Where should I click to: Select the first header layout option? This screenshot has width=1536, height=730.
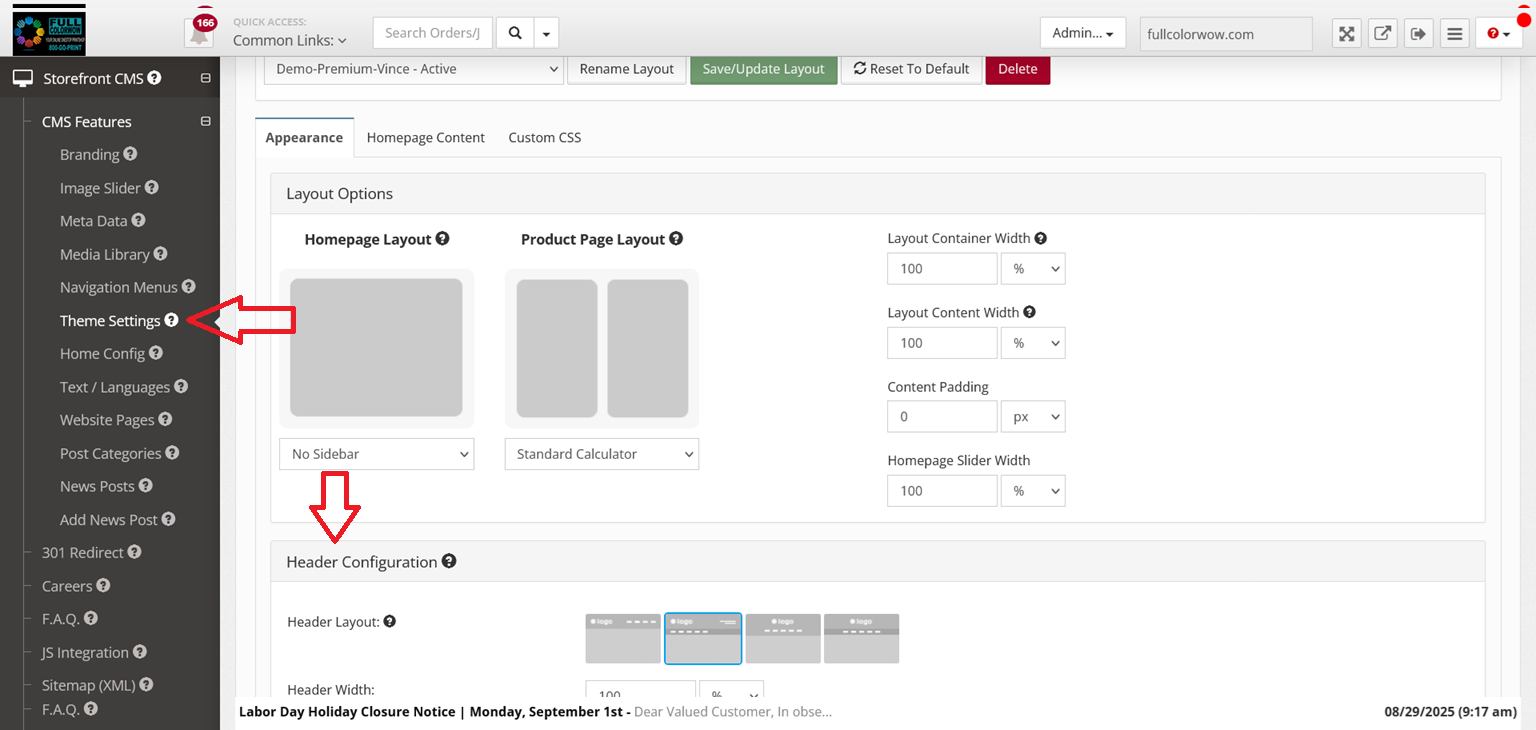(x=623, y=638)
